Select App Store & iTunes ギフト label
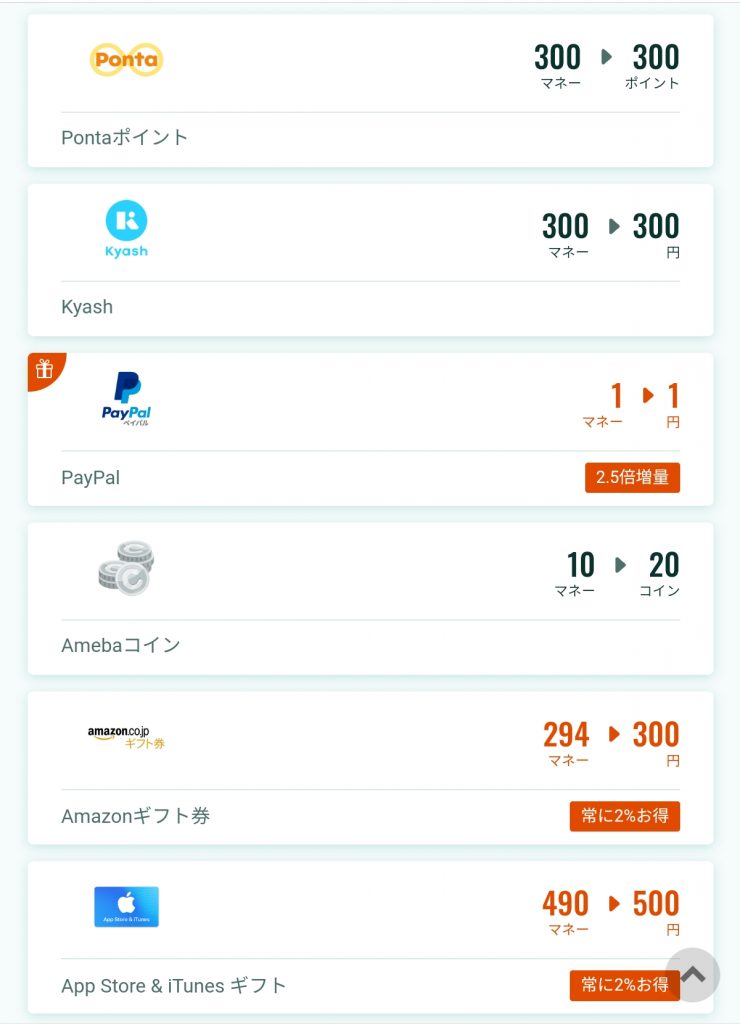740x1024 pixels. (x=174, y=985)
